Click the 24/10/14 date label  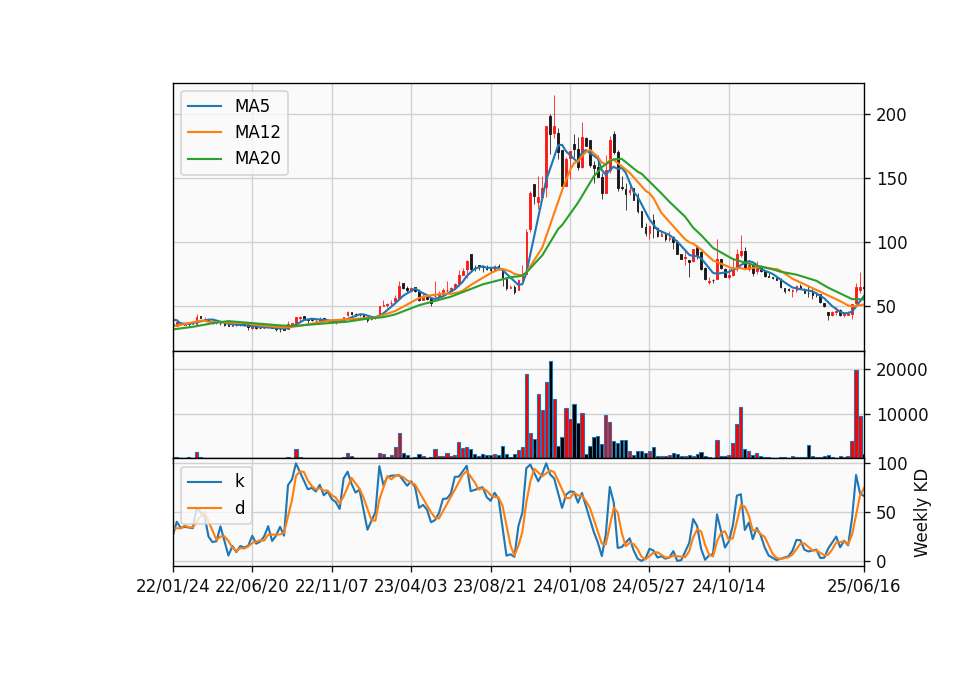coord(729,587)
